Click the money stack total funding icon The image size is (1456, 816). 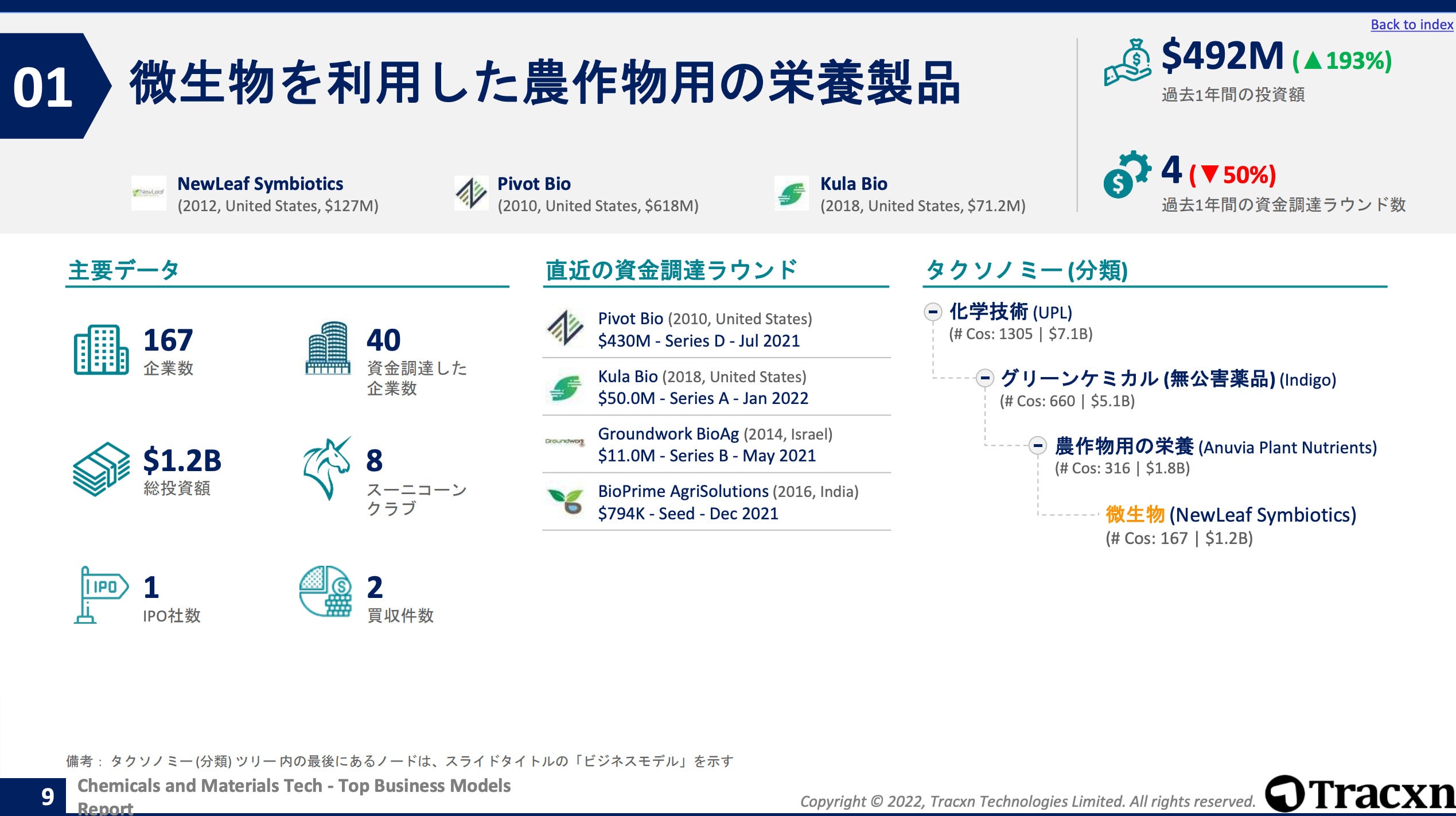(101, 469)
